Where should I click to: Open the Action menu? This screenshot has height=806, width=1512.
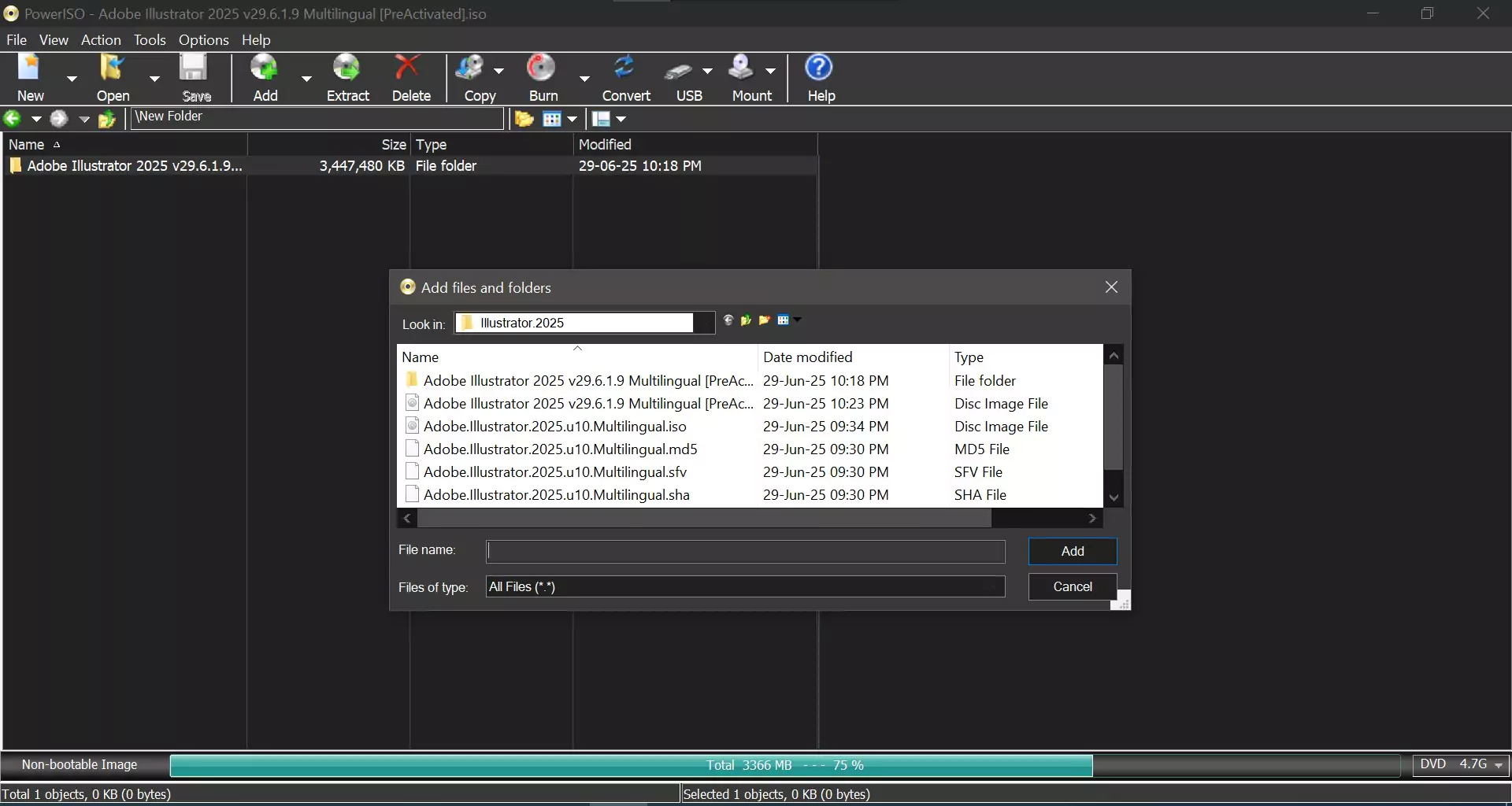pos(101,39)
